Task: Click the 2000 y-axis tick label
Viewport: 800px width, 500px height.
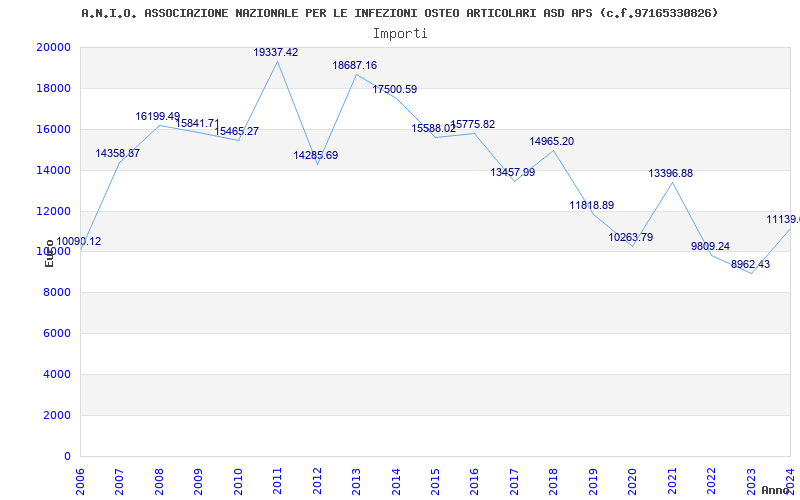Action: (57, 415)
